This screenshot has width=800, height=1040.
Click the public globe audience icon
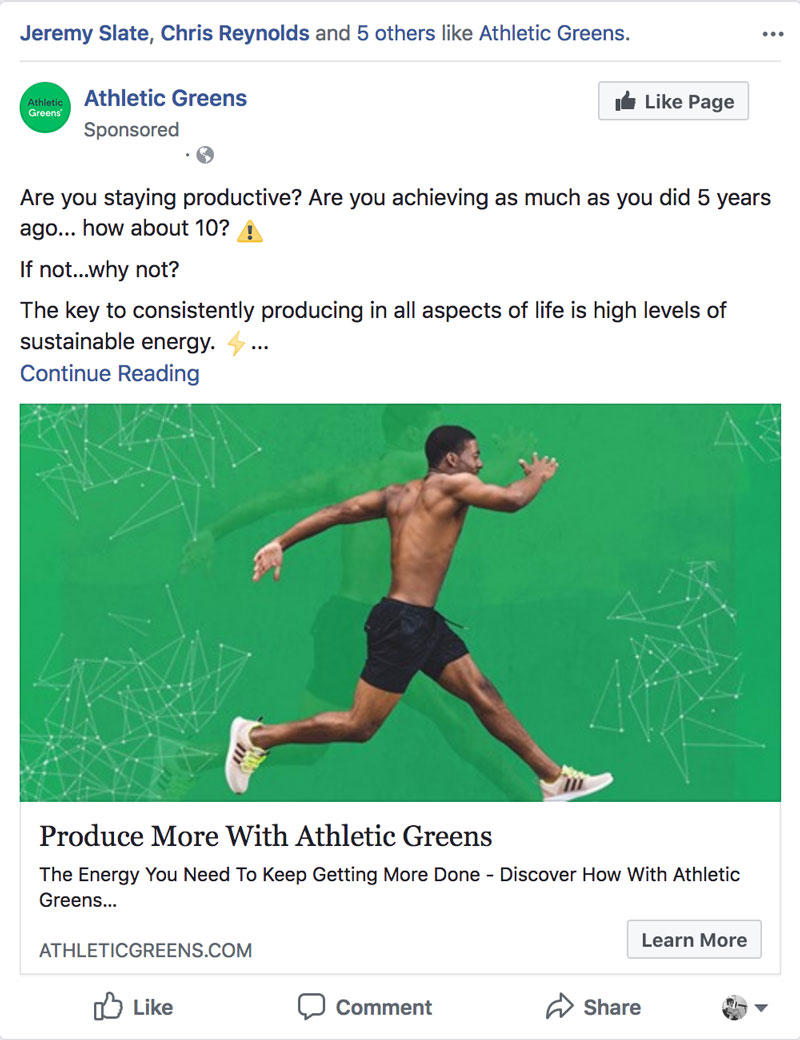pos(205,155)
